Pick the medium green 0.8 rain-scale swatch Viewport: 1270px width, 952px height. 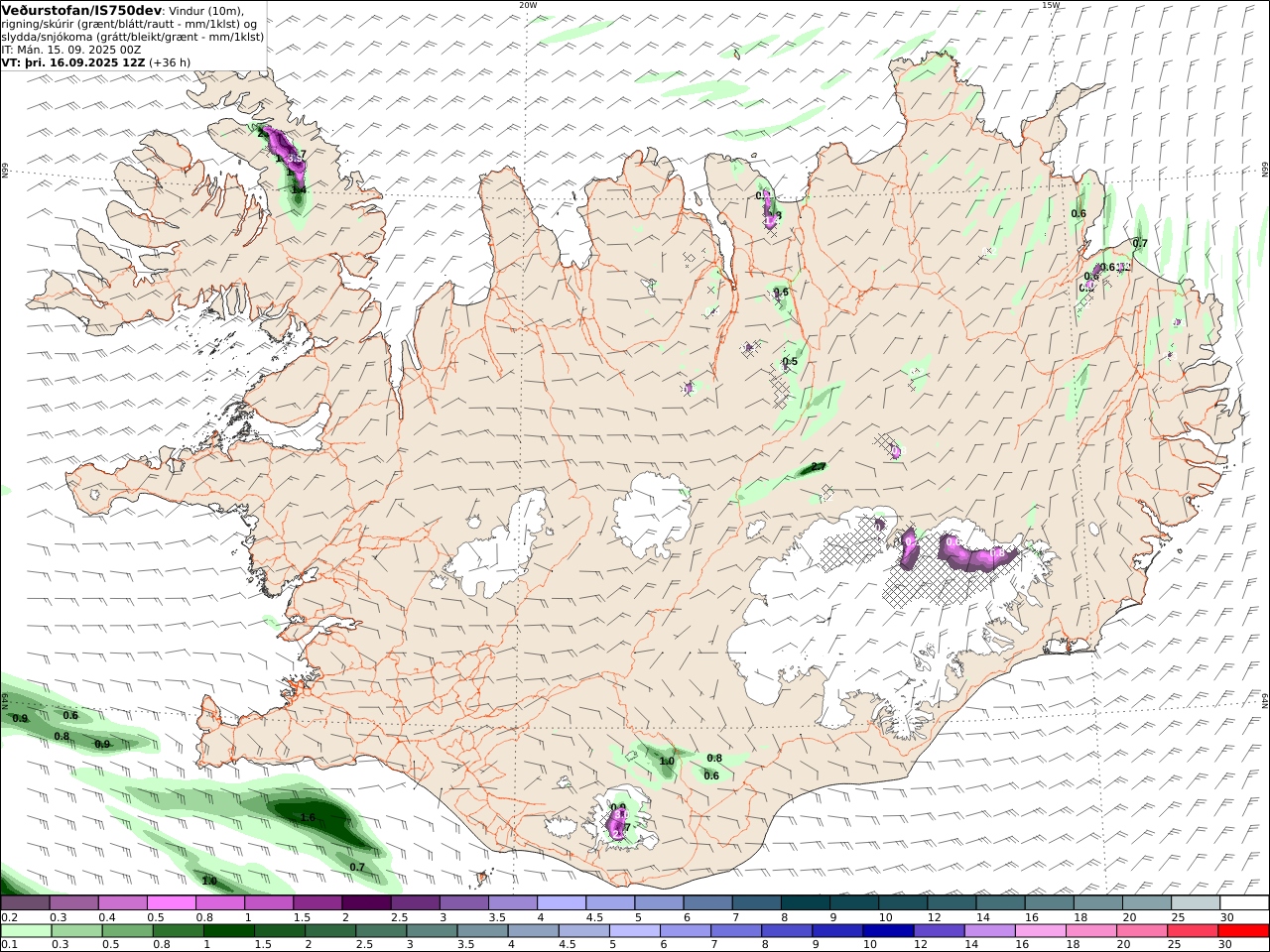(x=178, y=931)
